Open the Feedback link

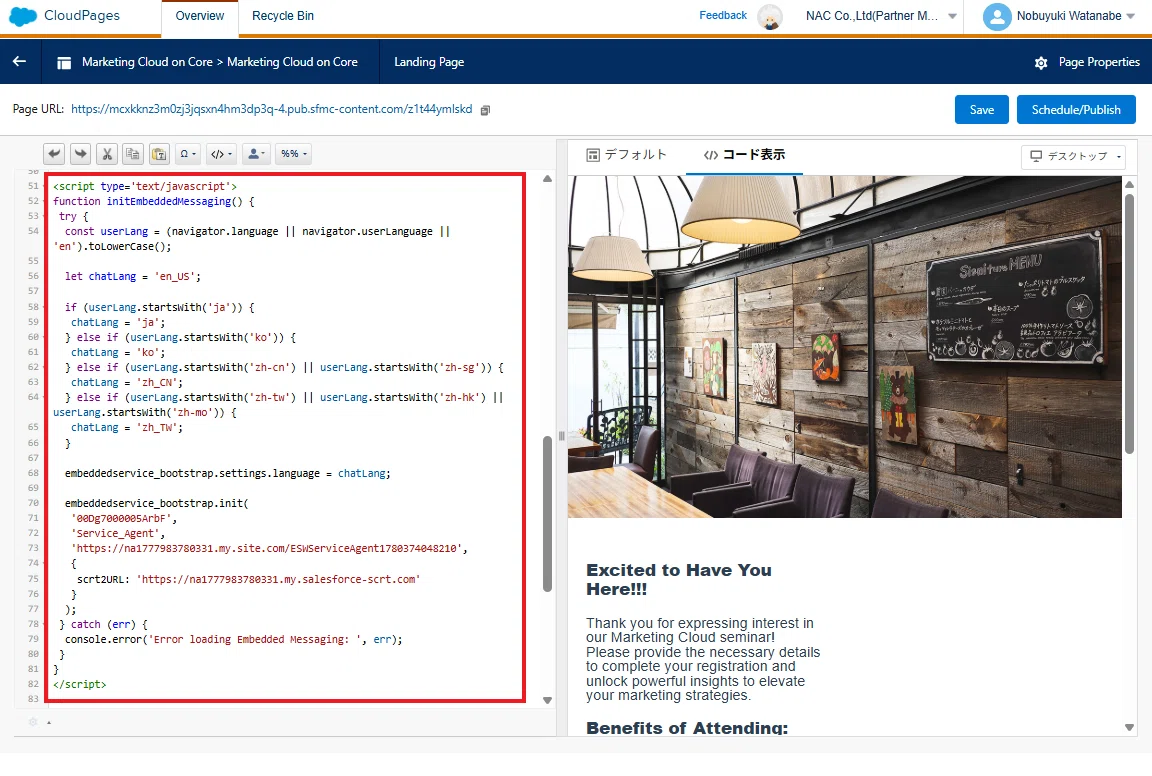click(723, 15)
